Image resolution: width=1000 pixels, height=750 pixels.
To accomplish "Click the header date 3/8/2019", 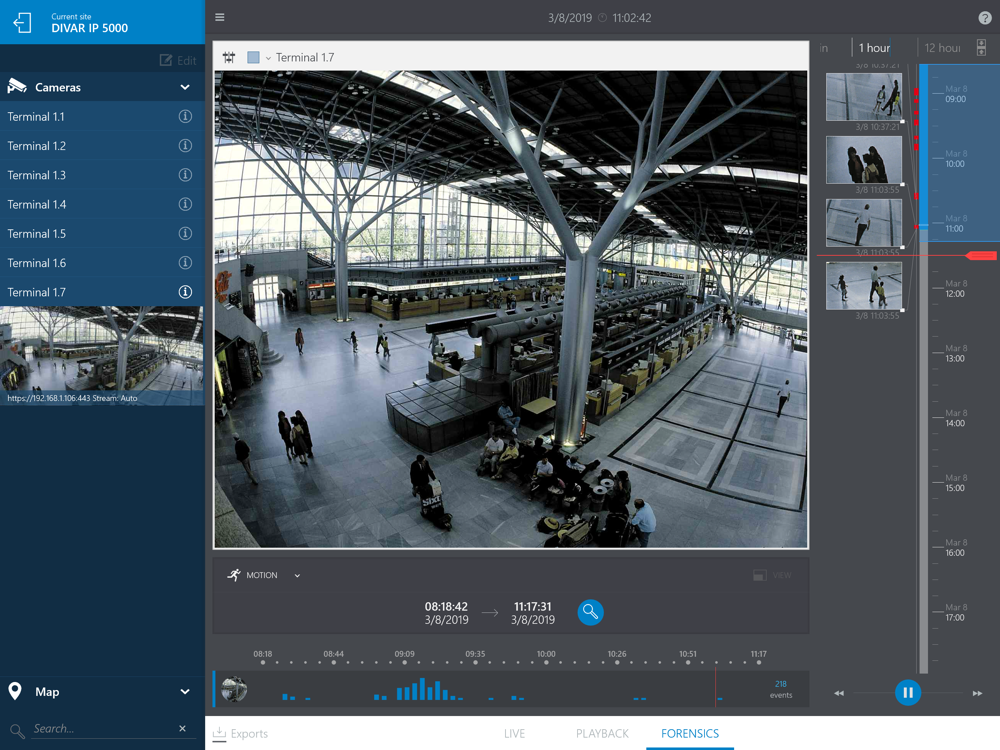I will 570,18.
